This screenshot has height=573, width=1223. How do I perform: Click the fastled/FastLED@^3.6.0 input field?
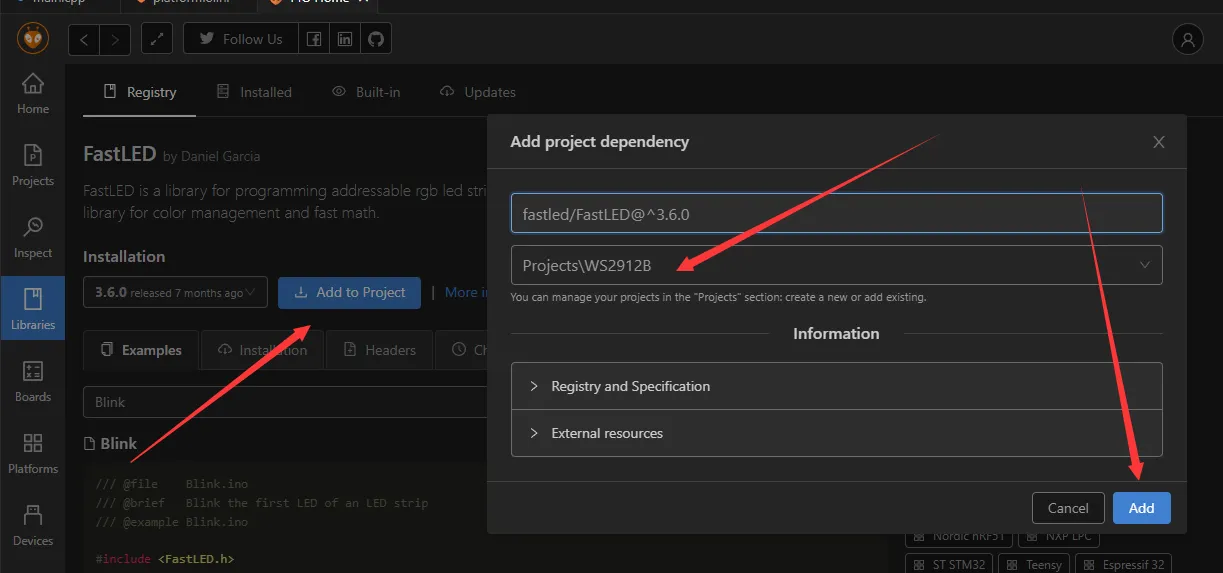point(836,213)
